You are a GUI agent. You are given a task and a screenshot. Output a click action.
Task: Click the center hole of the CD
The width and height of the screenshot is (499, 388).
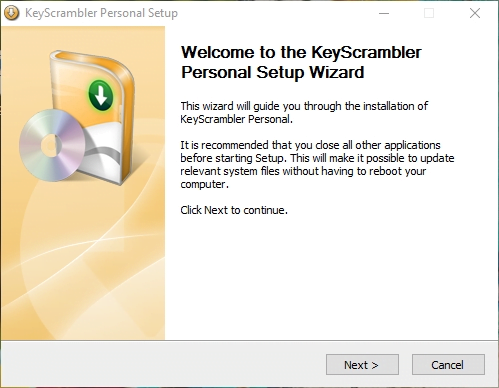point(51,145)
